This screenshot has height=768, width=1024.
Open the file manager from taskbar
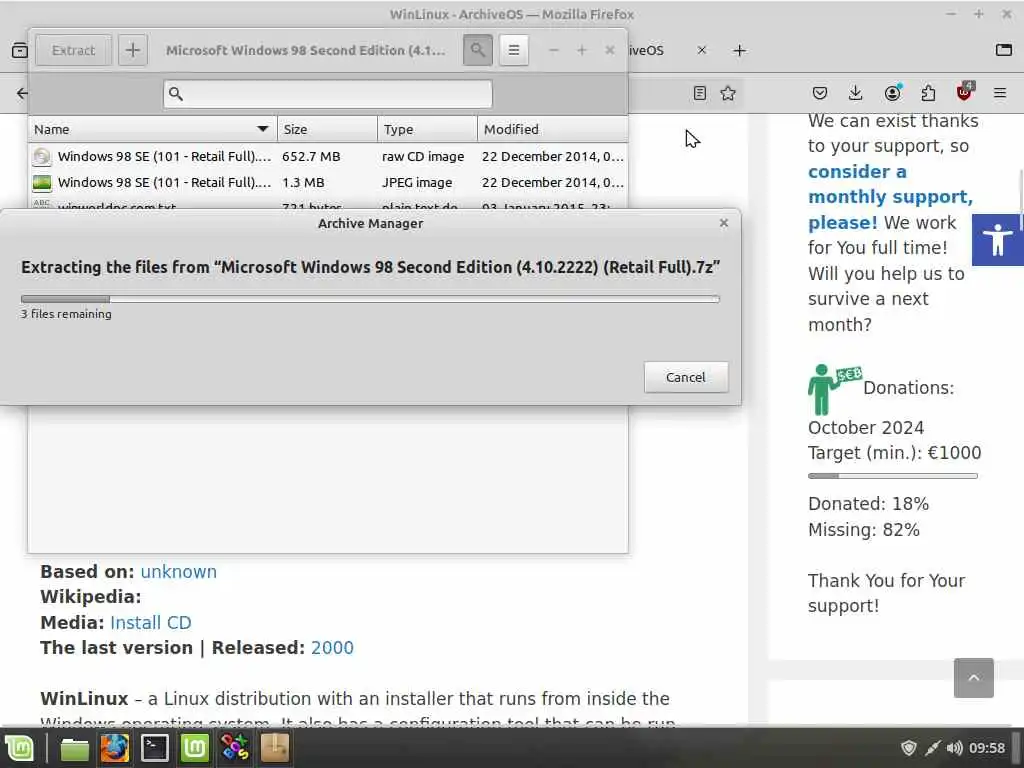74,748
